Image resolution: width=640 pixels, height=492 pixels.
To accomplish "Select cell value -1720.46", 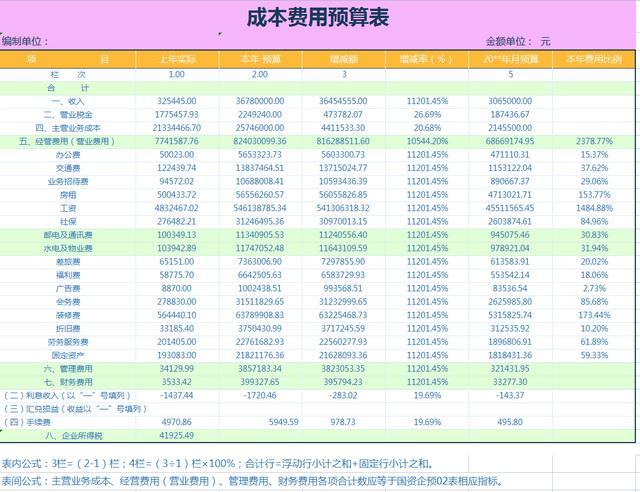I will point(260,396).
